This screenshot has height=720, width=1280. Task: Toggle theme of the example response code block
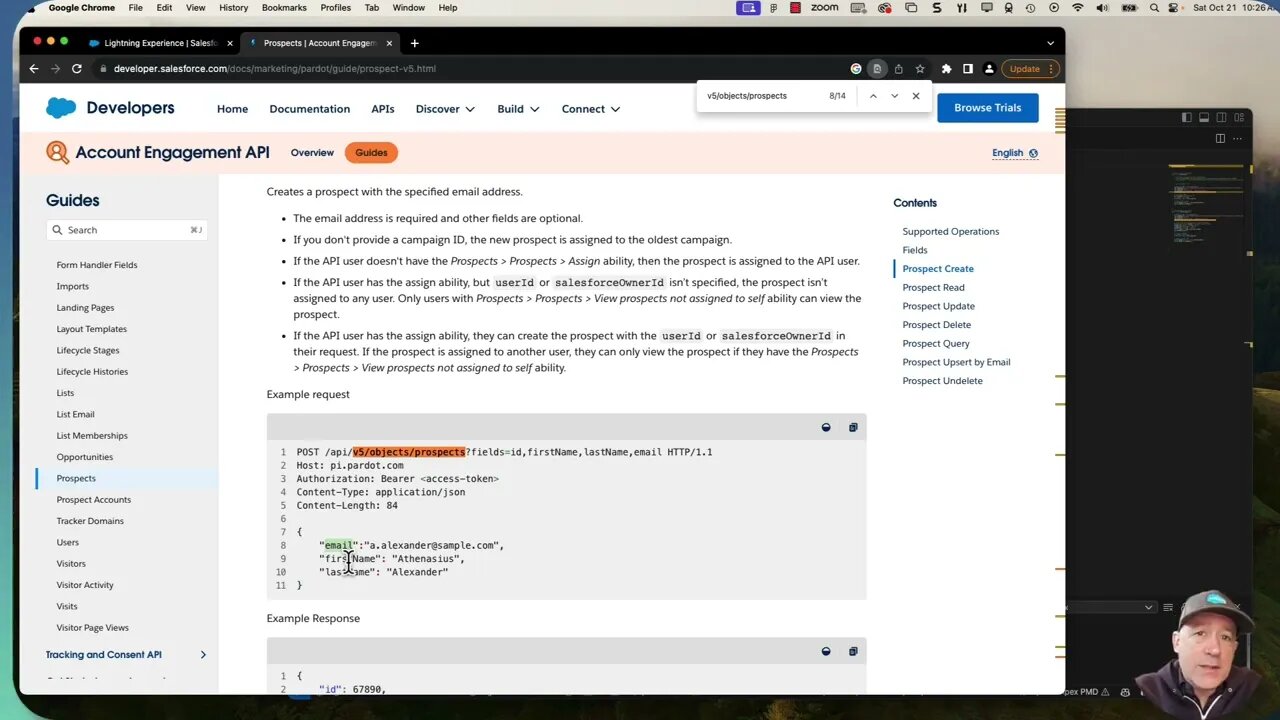pos(826,651)
